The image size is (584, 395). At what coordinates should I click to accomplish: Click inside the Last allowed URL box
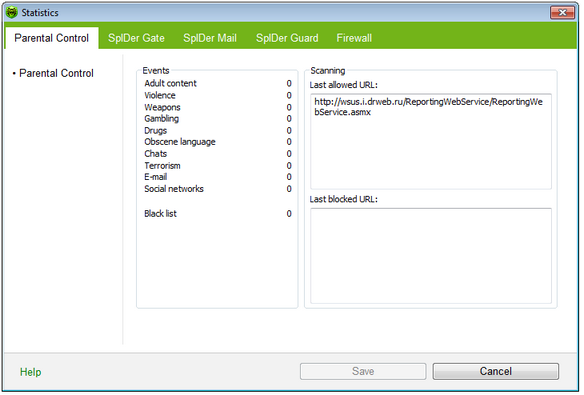[x=431, y=141]
